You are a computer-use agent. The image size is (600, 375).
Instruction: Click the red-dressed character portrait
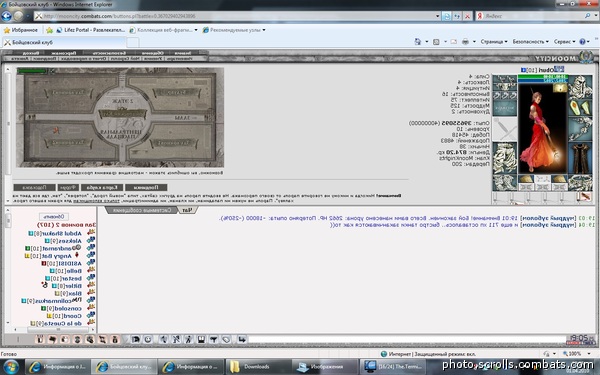pos(542,128)
